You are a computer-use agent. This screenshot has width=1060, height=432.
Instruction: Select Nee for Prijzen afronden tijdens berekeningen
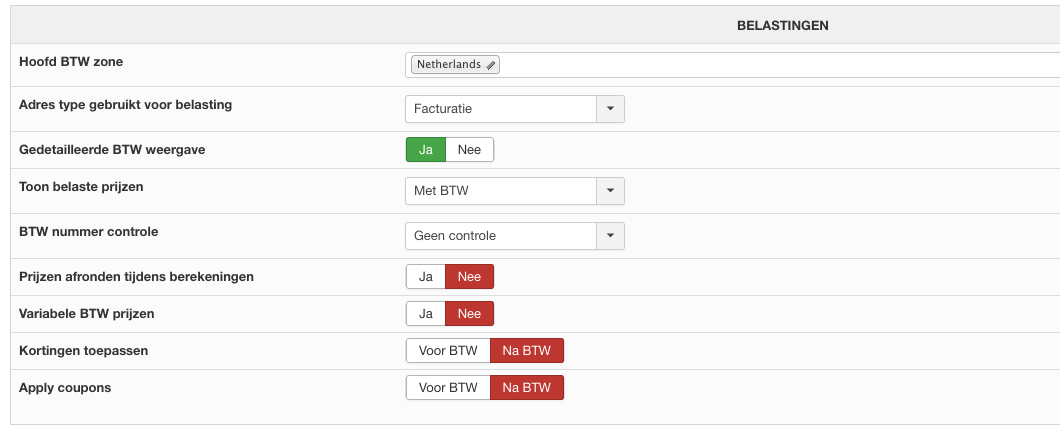point(469,277)
